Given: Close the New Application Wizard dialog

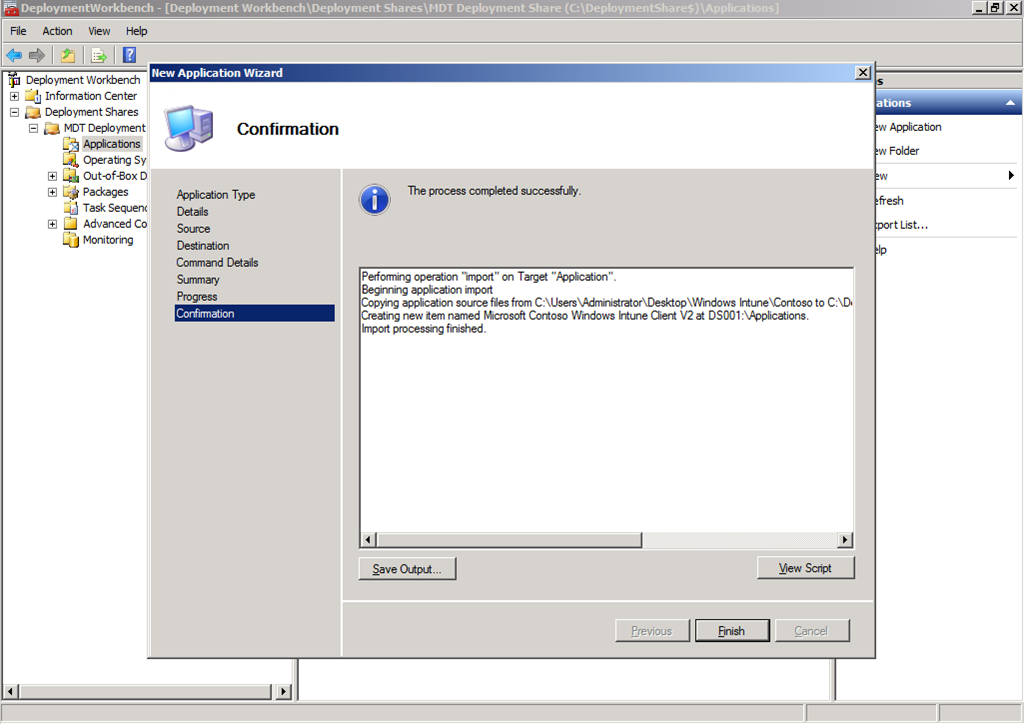Looking at the screenshot, I should 863,73.
